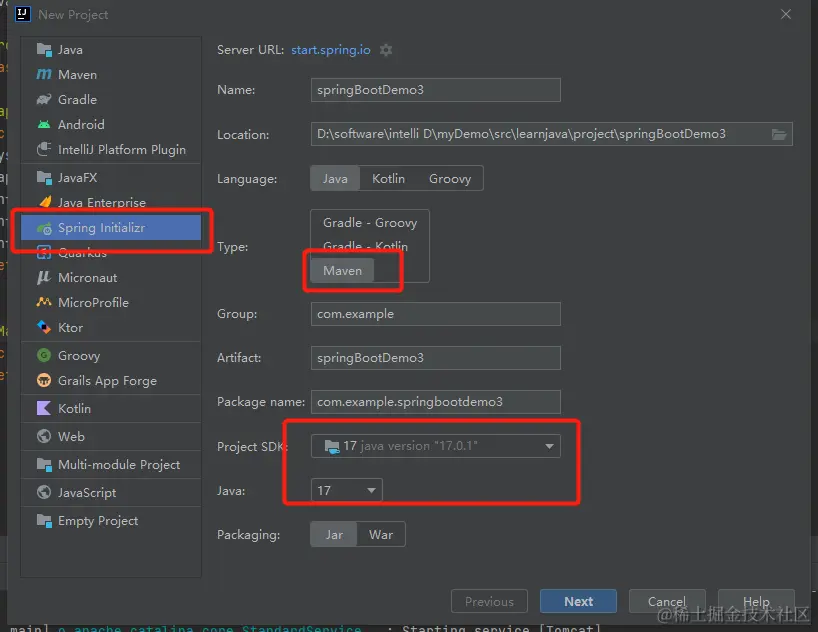
Task: Browse for project location folder
Action: coord(779,135)
